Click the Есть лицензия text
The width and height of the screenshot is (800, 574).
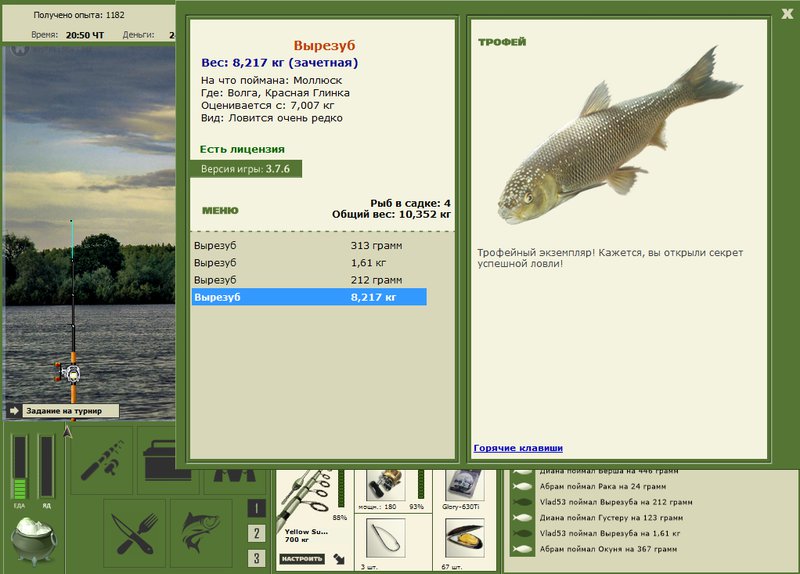pos(242,149)
